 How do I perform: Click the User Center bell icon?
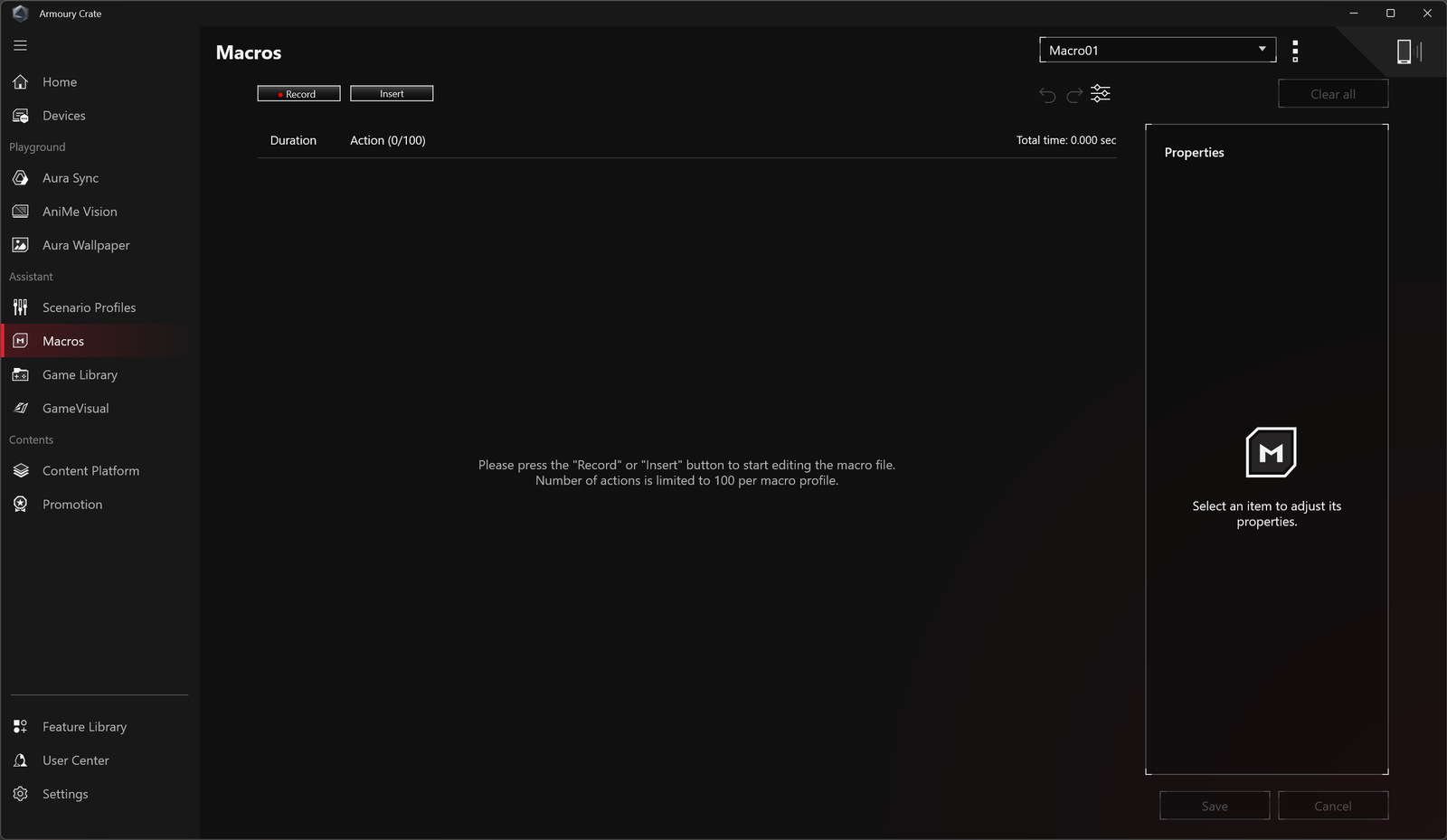pos(21,760)
